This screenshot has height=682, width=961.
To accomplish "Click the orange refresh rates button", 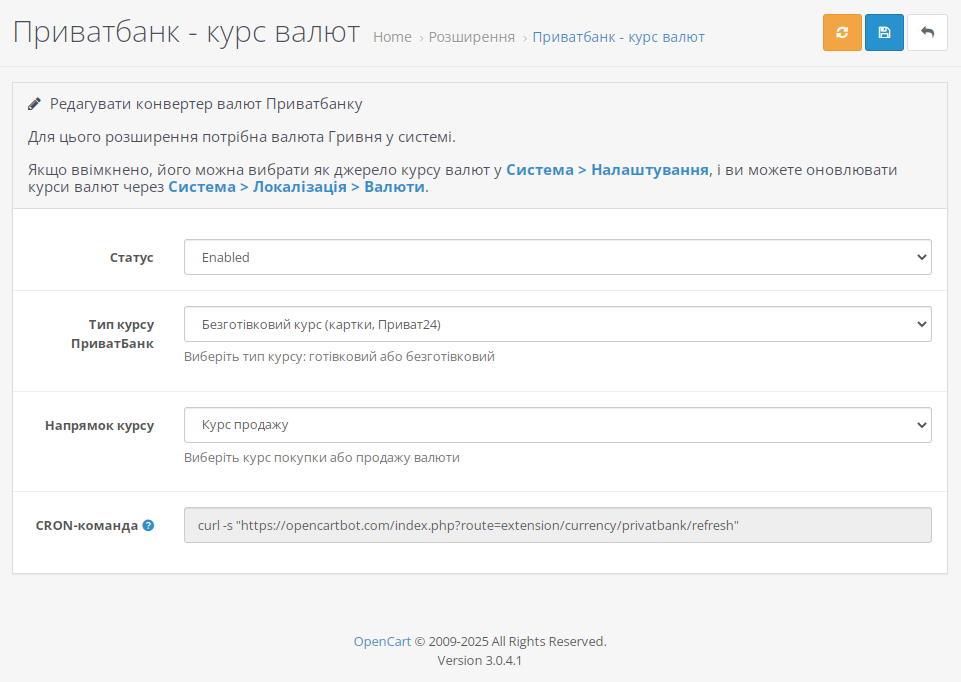I will coord(842,32).
